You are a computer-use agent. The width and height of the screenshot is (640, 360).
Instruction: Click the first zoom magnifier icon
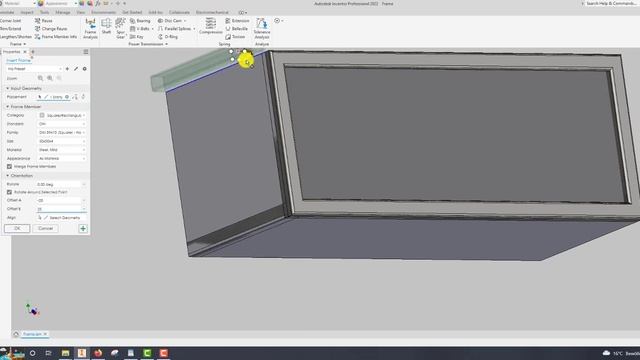[40, 78]
